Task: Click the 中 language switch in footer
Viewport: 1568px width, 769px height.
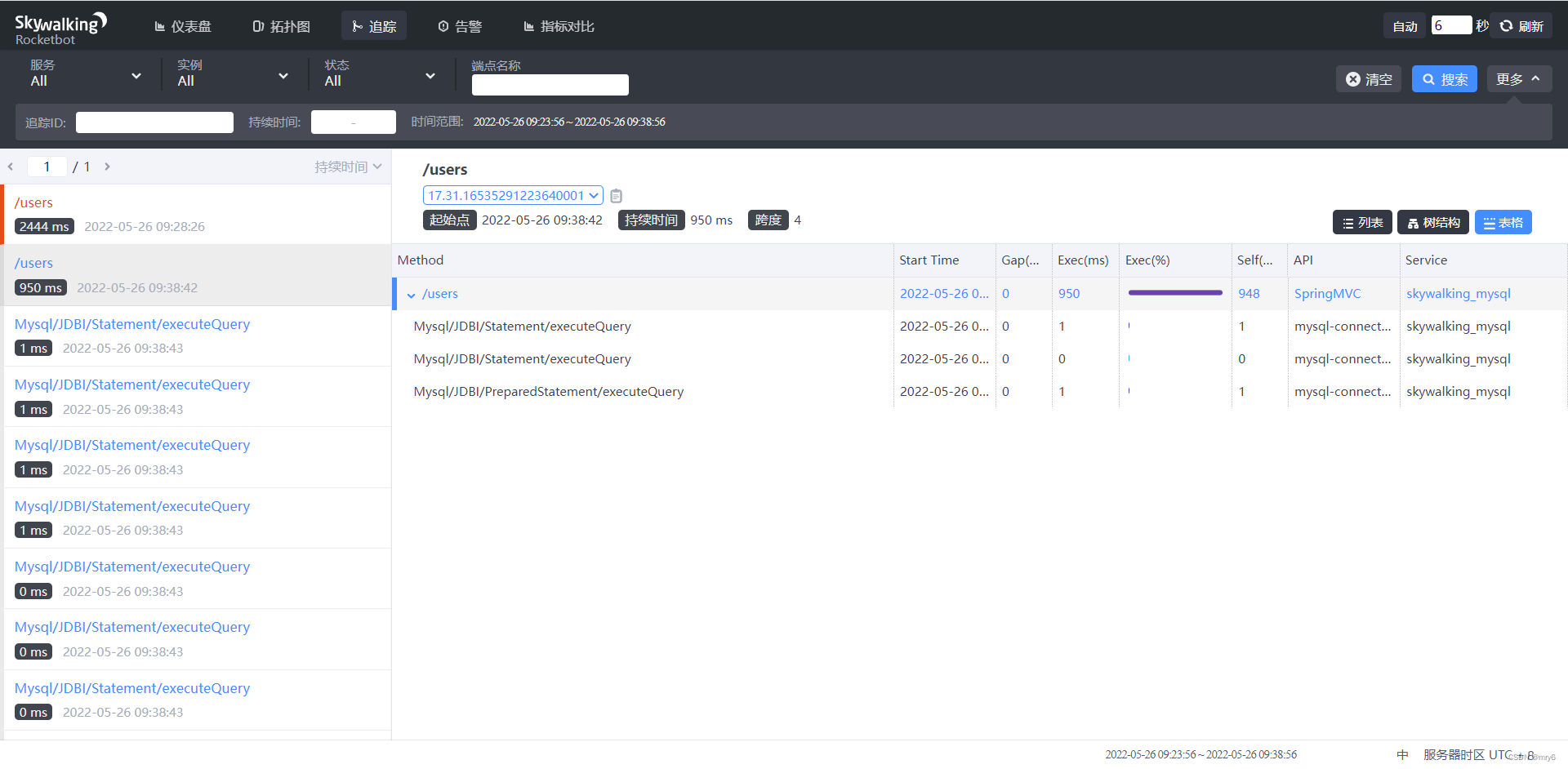Action: coord(1402,755)
